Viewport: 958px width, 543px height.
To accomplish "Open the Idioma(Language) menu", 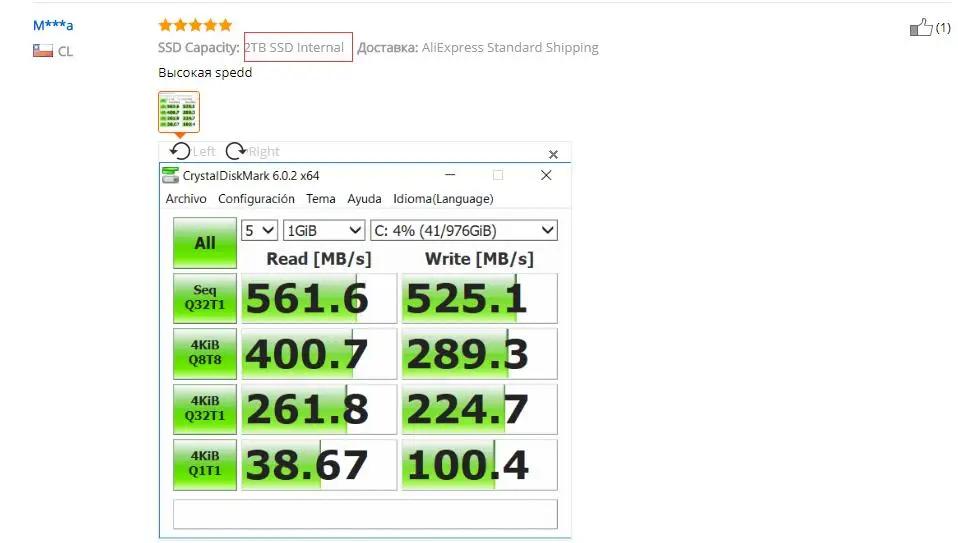I will (x=443, y=199).
